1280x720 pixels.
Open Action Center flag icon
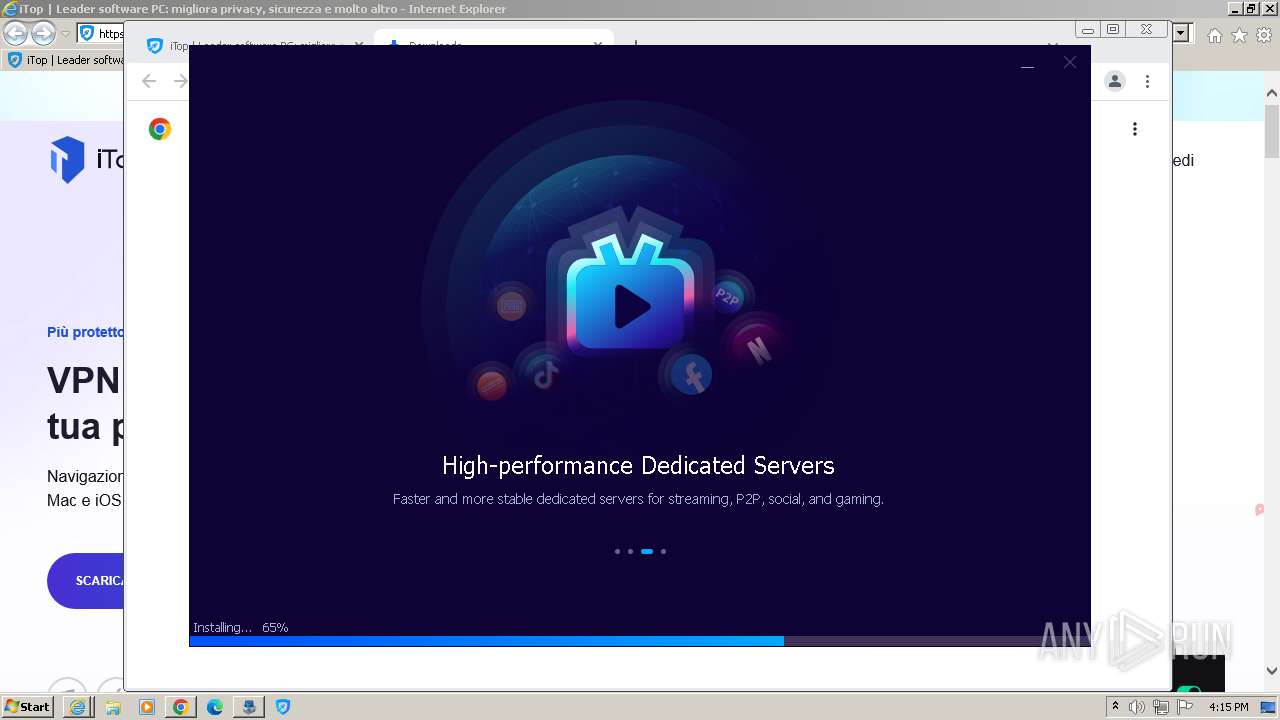point(1185,707)
